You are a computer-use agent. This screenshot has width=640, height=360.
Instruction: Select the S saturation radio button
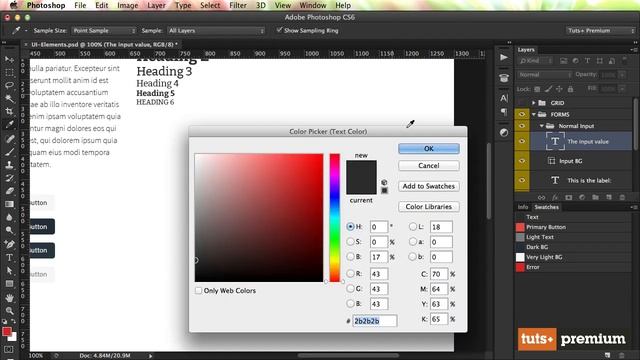pos(350,242)
